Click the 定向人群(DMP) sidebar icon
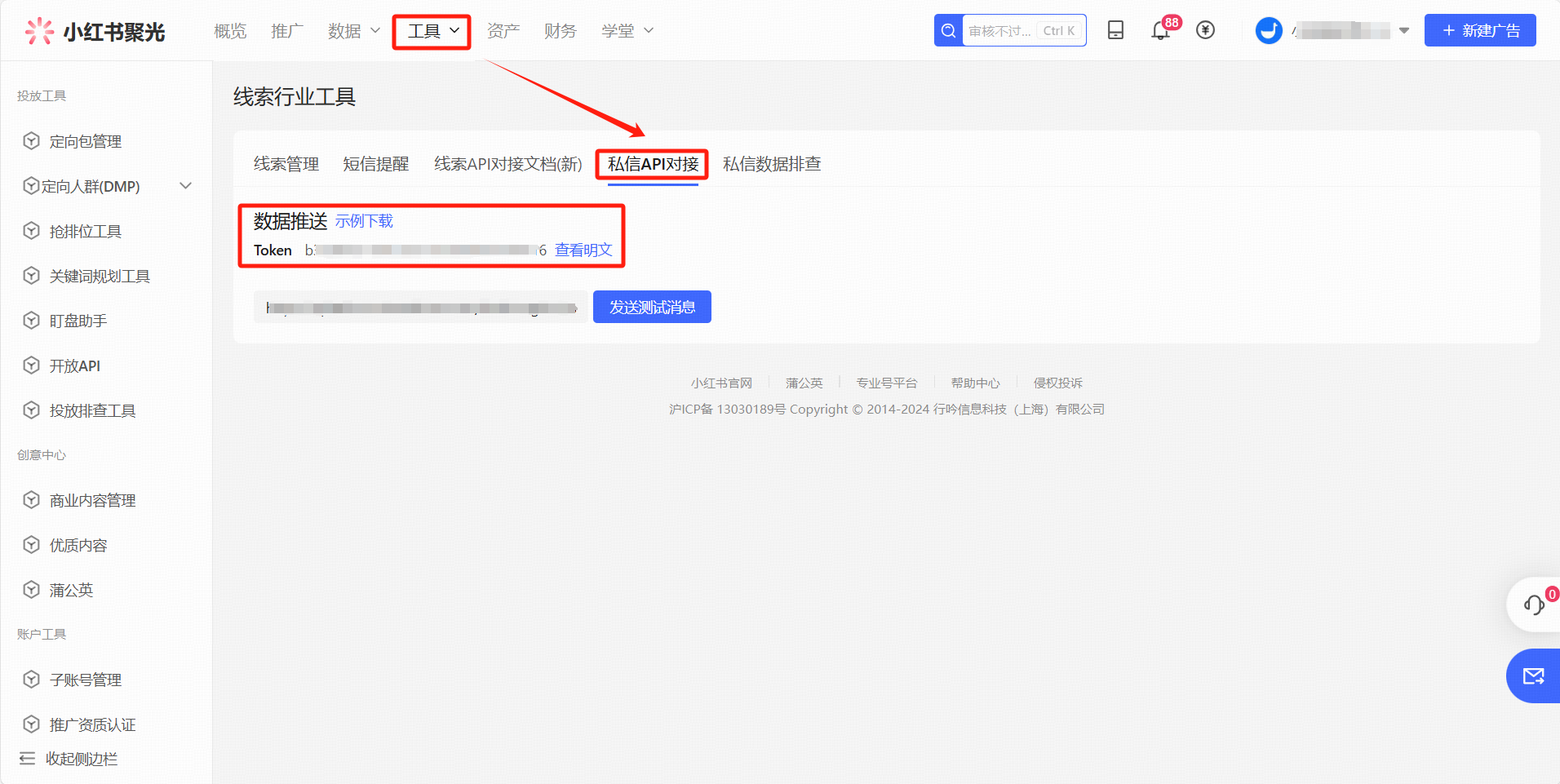Viewport: 1560px width, 784px height. 31,186
